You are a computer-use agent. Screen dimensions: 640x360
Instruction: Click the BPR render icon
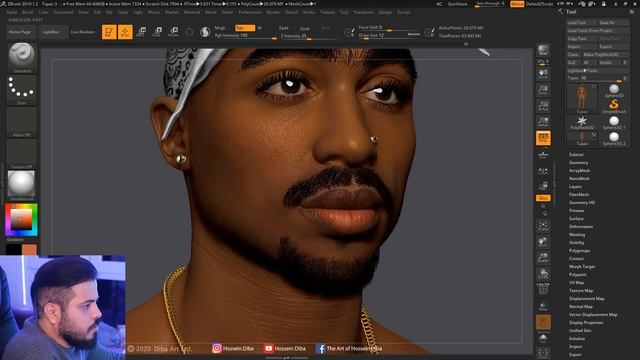click(x=543, y=51)
